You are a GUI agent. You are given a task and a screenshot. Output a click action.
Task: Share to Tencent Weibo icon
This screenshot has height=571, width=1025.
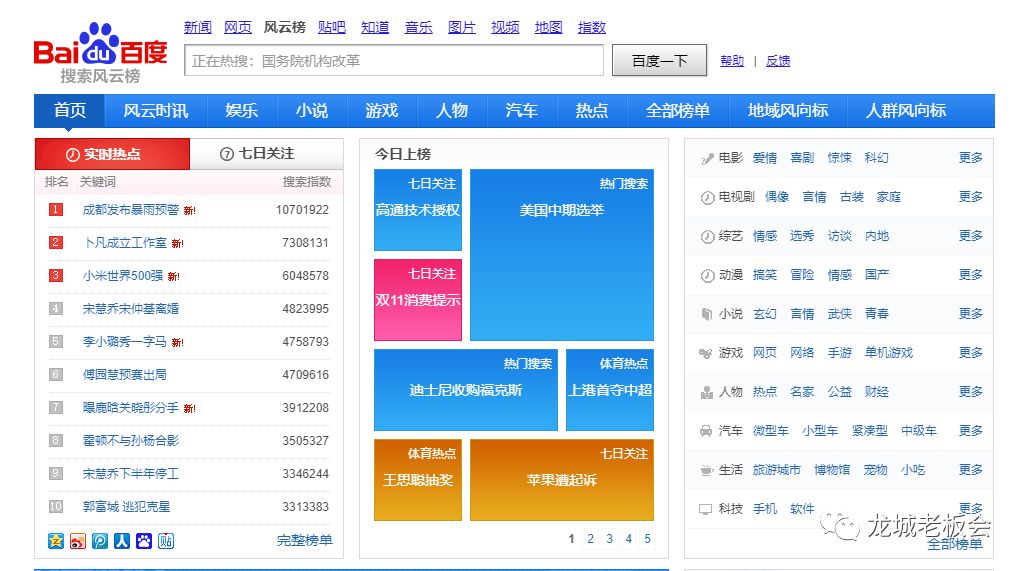[100, 541]
